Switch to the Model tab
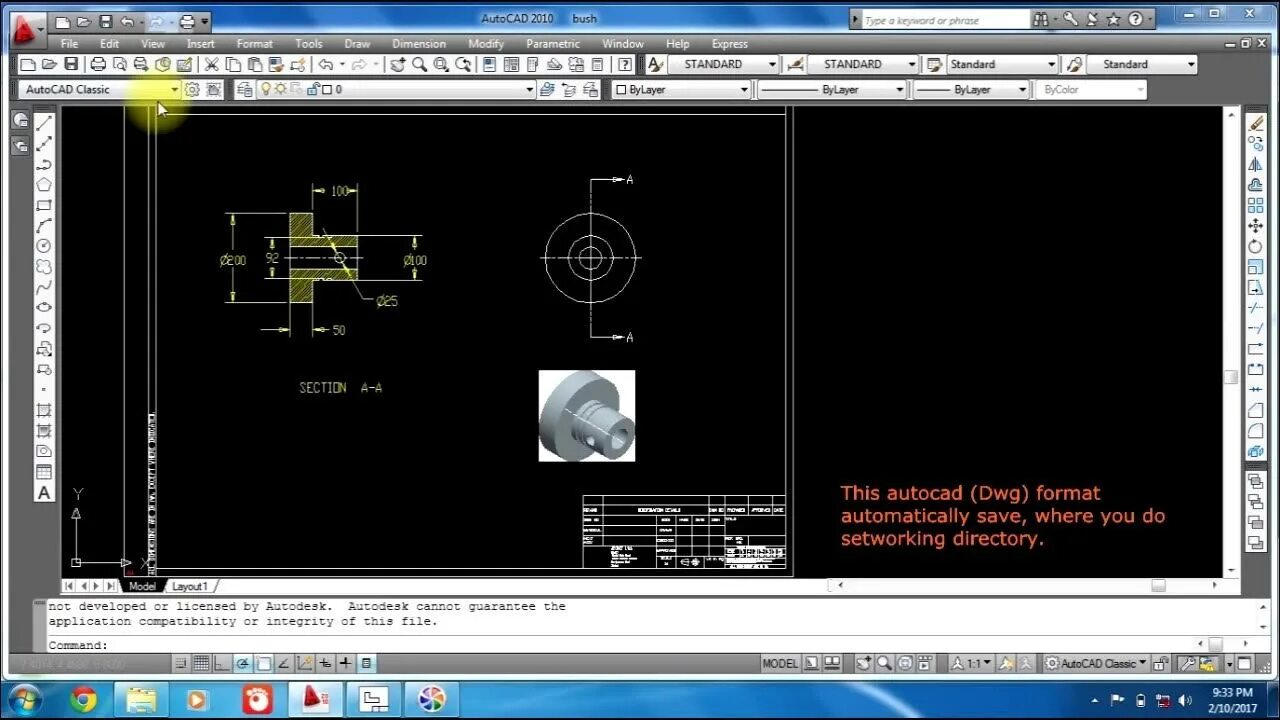 tap(142, 586)
